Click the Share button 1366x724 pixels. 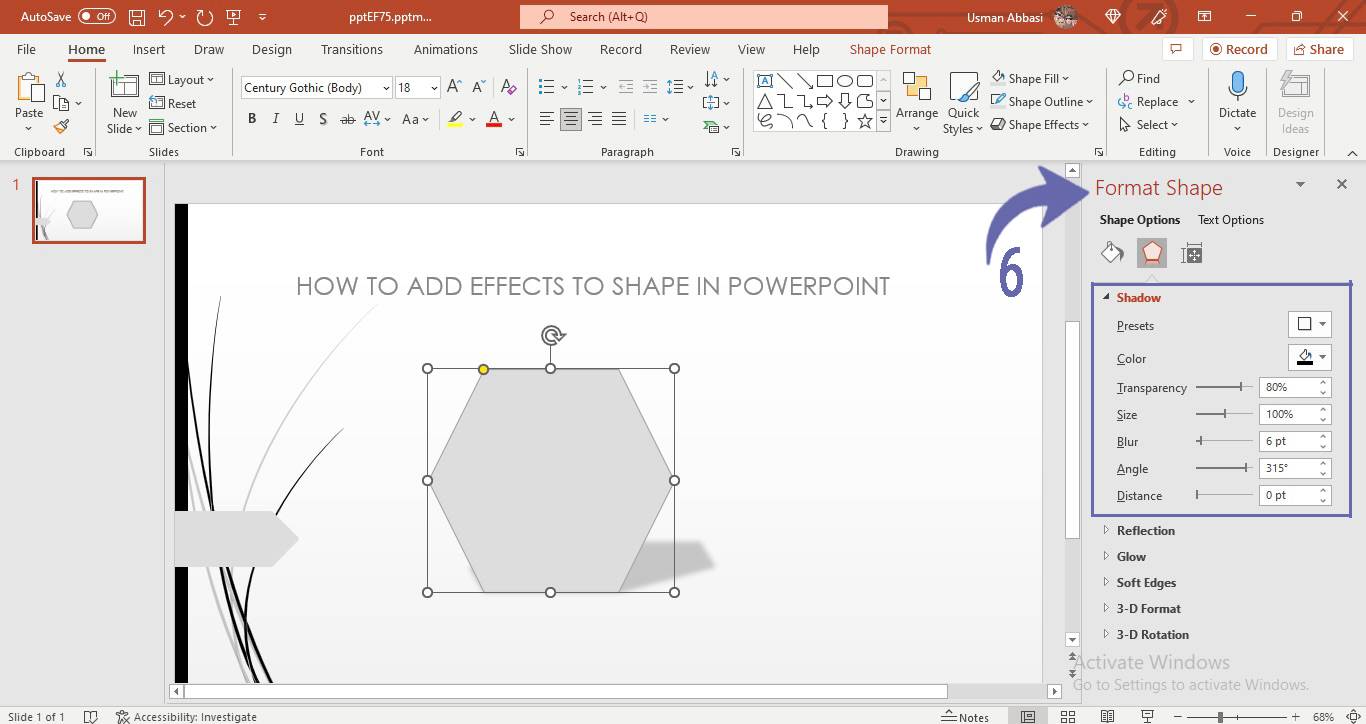1318,49
